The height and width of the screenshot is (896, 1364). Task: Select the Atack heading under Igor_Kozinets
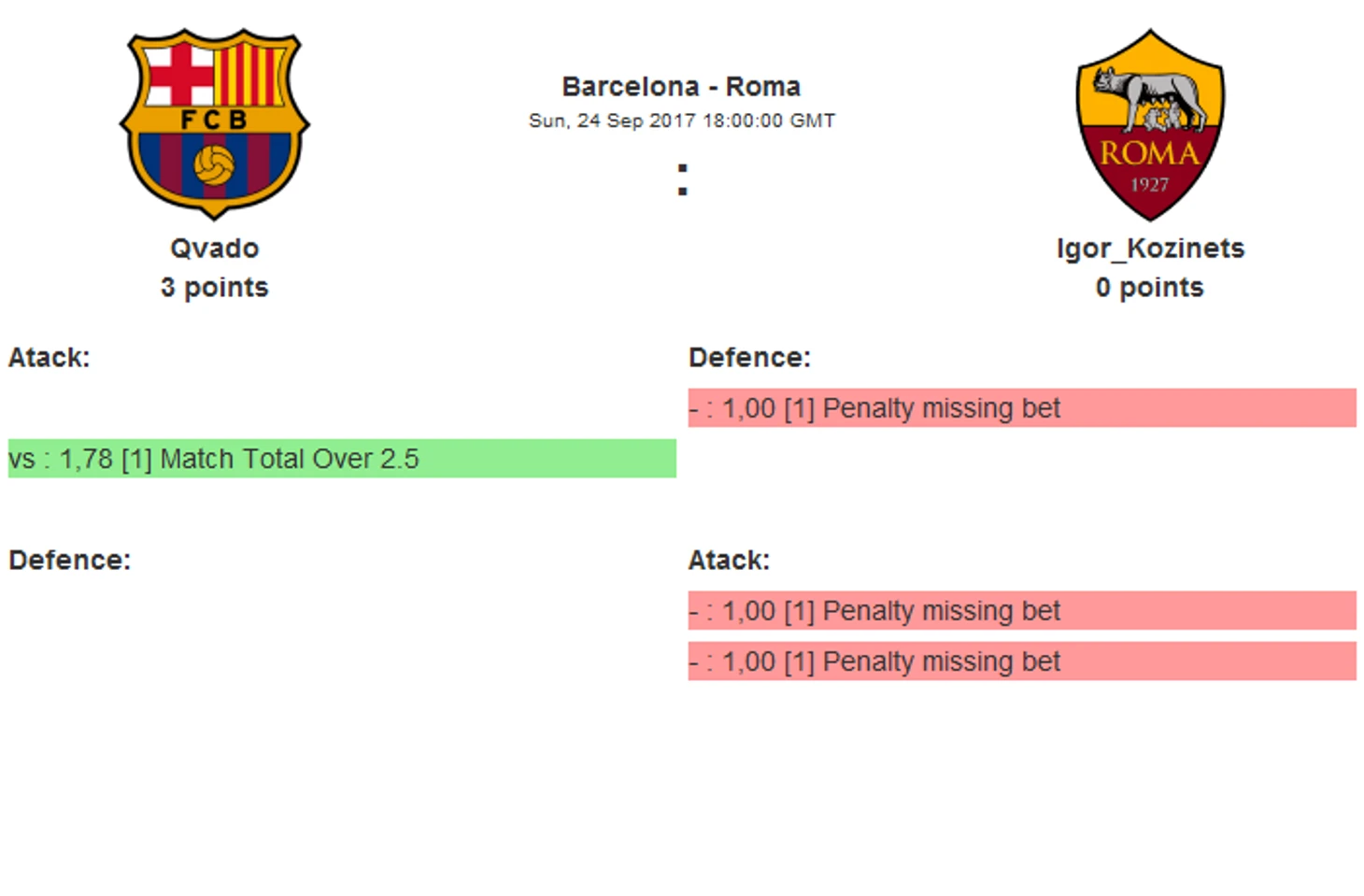click(729, 561)
